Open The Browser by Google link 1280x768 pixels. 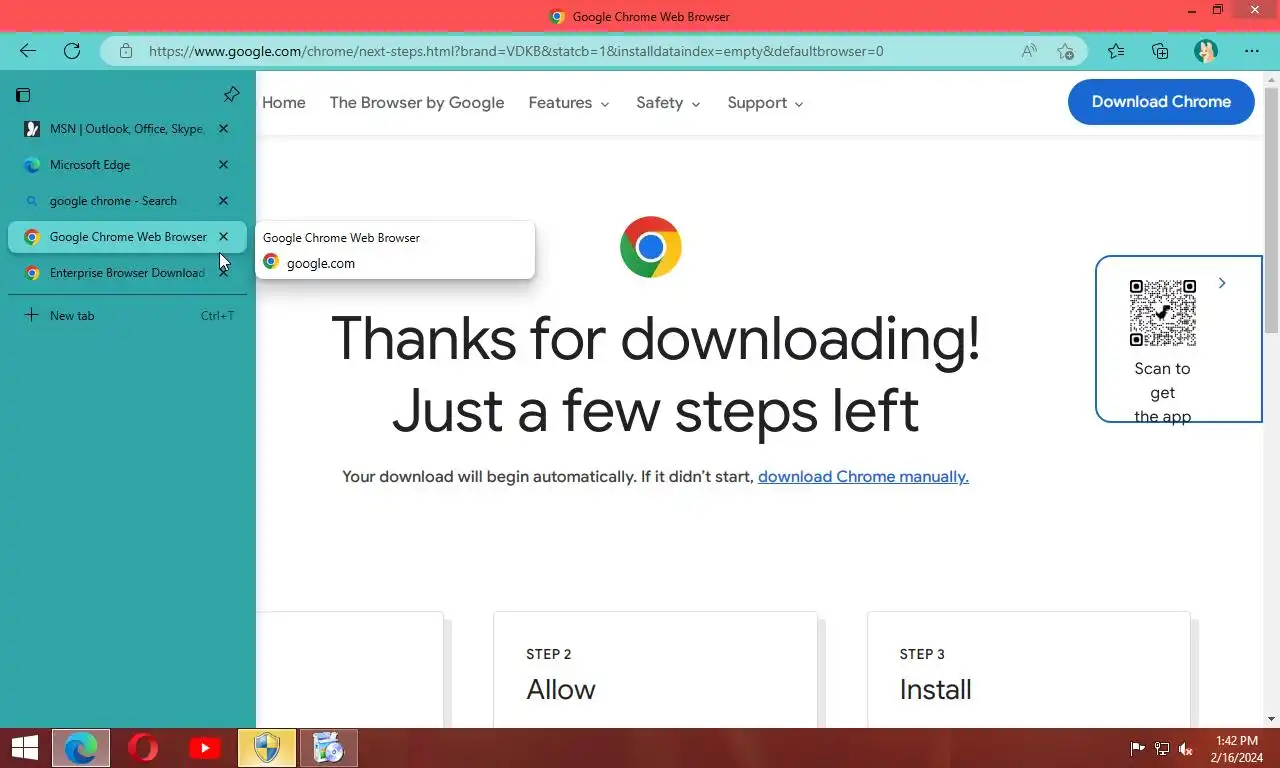417,103
